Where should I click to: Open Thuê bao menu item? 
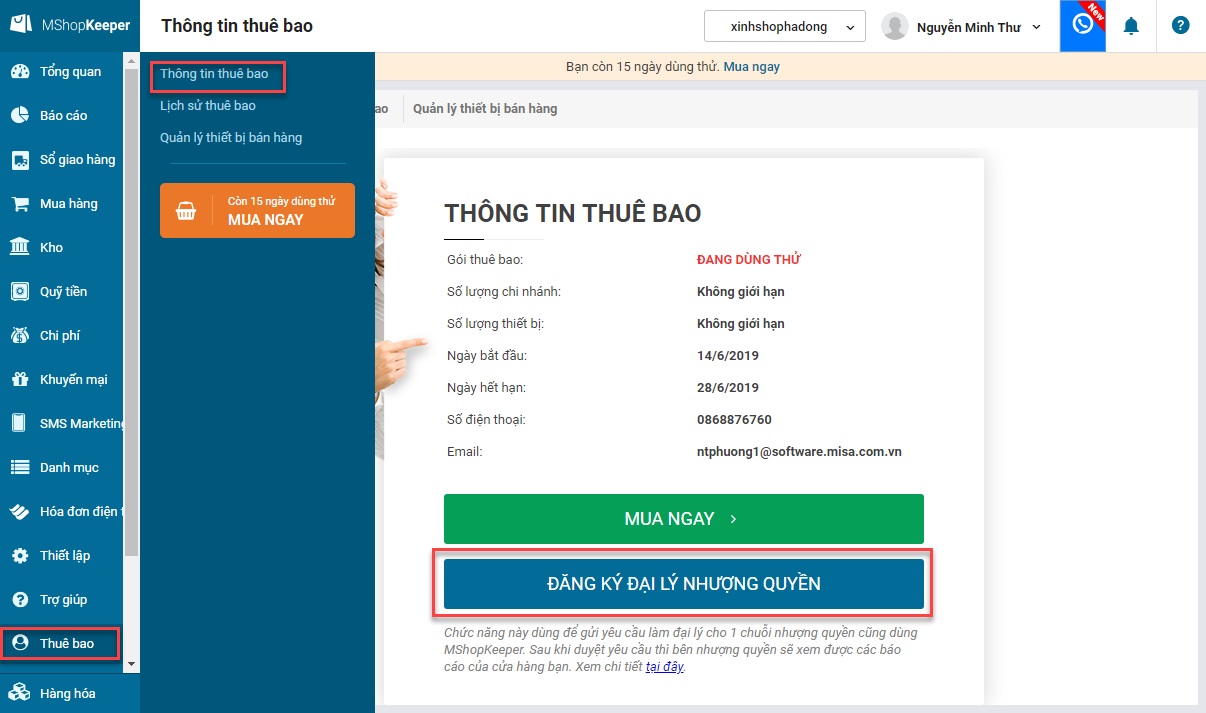point(61,644)
